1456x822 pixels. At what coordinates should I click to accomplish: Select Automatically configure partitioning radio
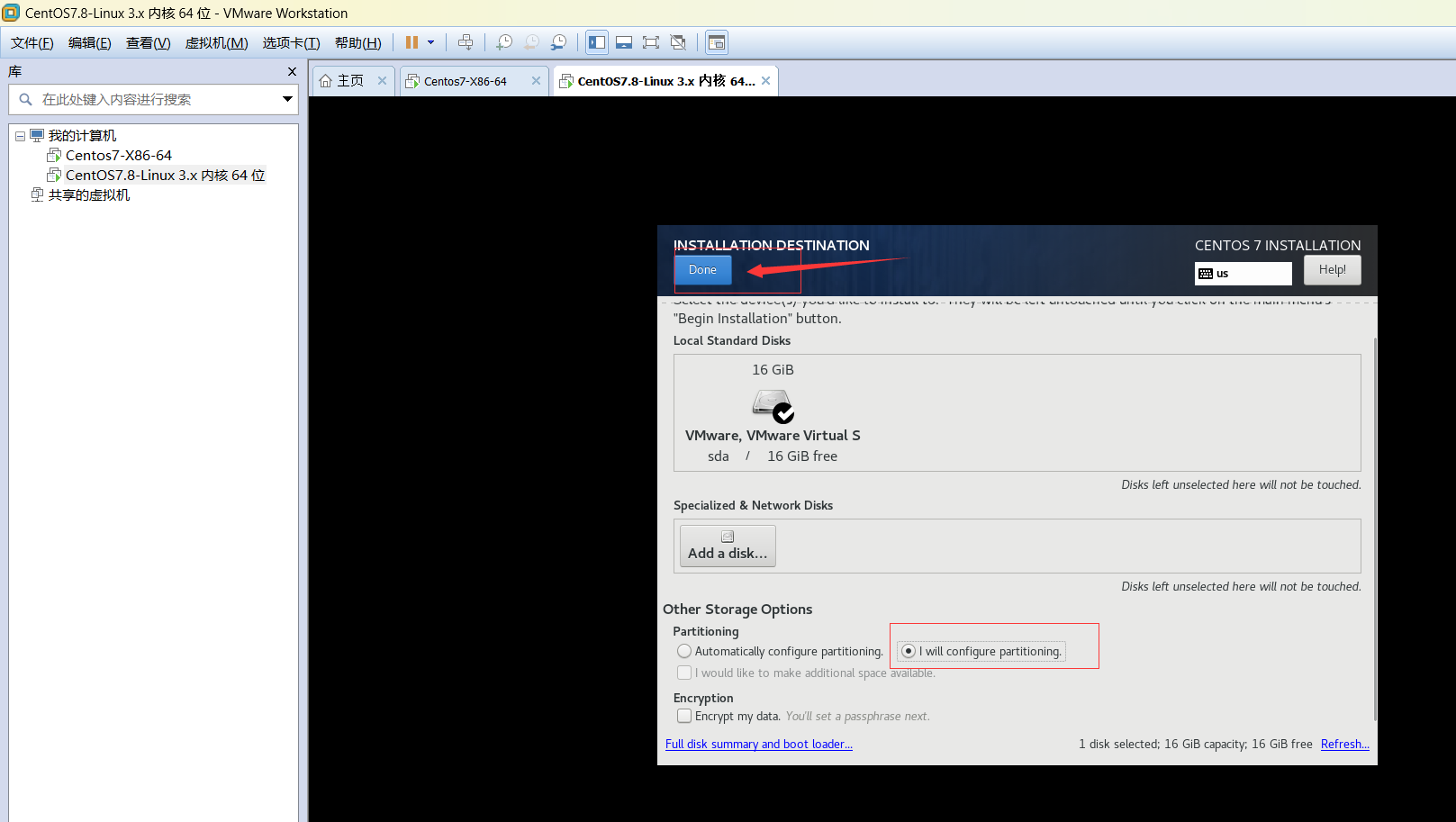click(x=684, y=651)
